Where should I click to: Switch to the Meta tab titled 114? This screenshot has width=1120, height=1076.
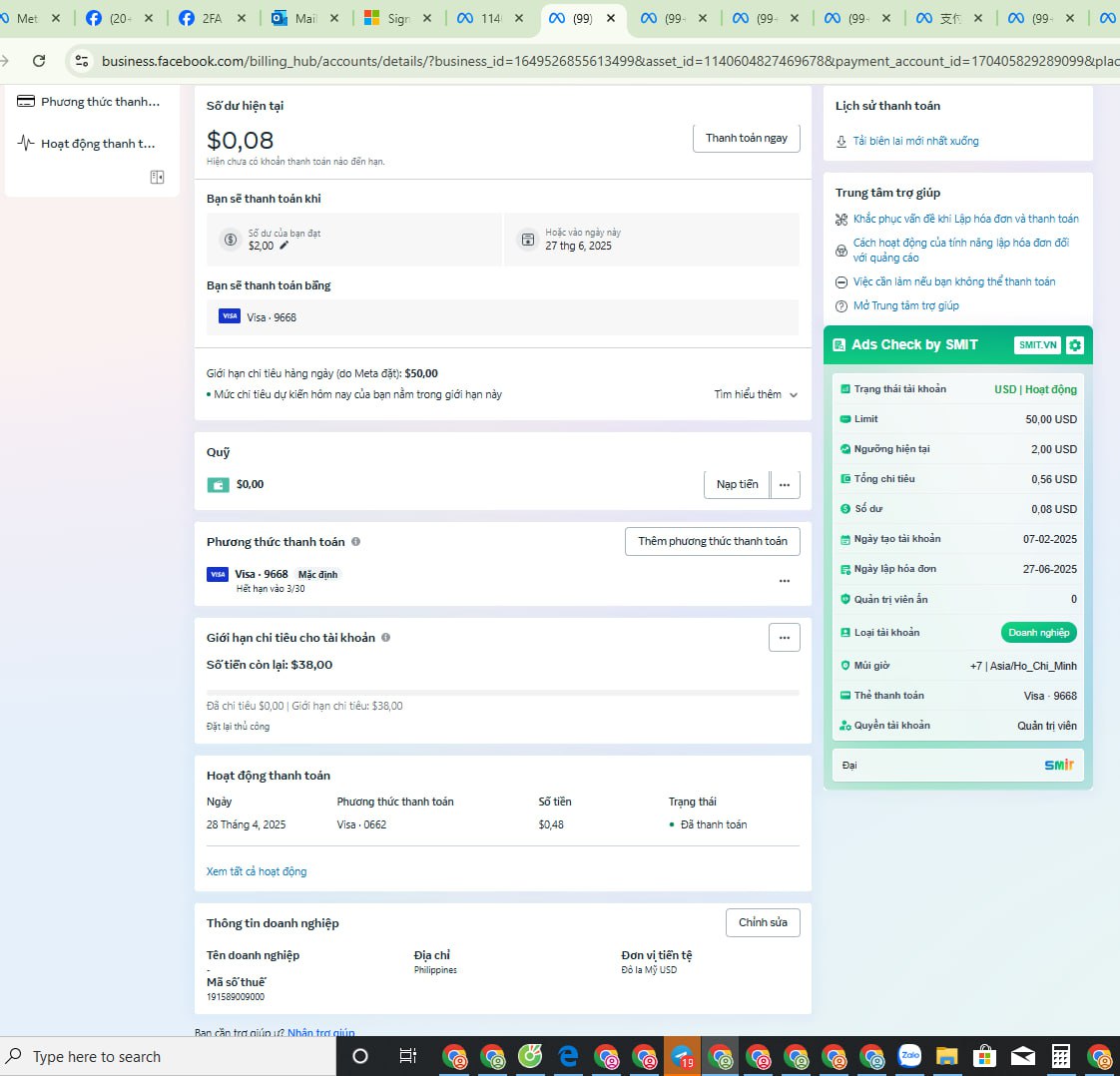point(491,19)
